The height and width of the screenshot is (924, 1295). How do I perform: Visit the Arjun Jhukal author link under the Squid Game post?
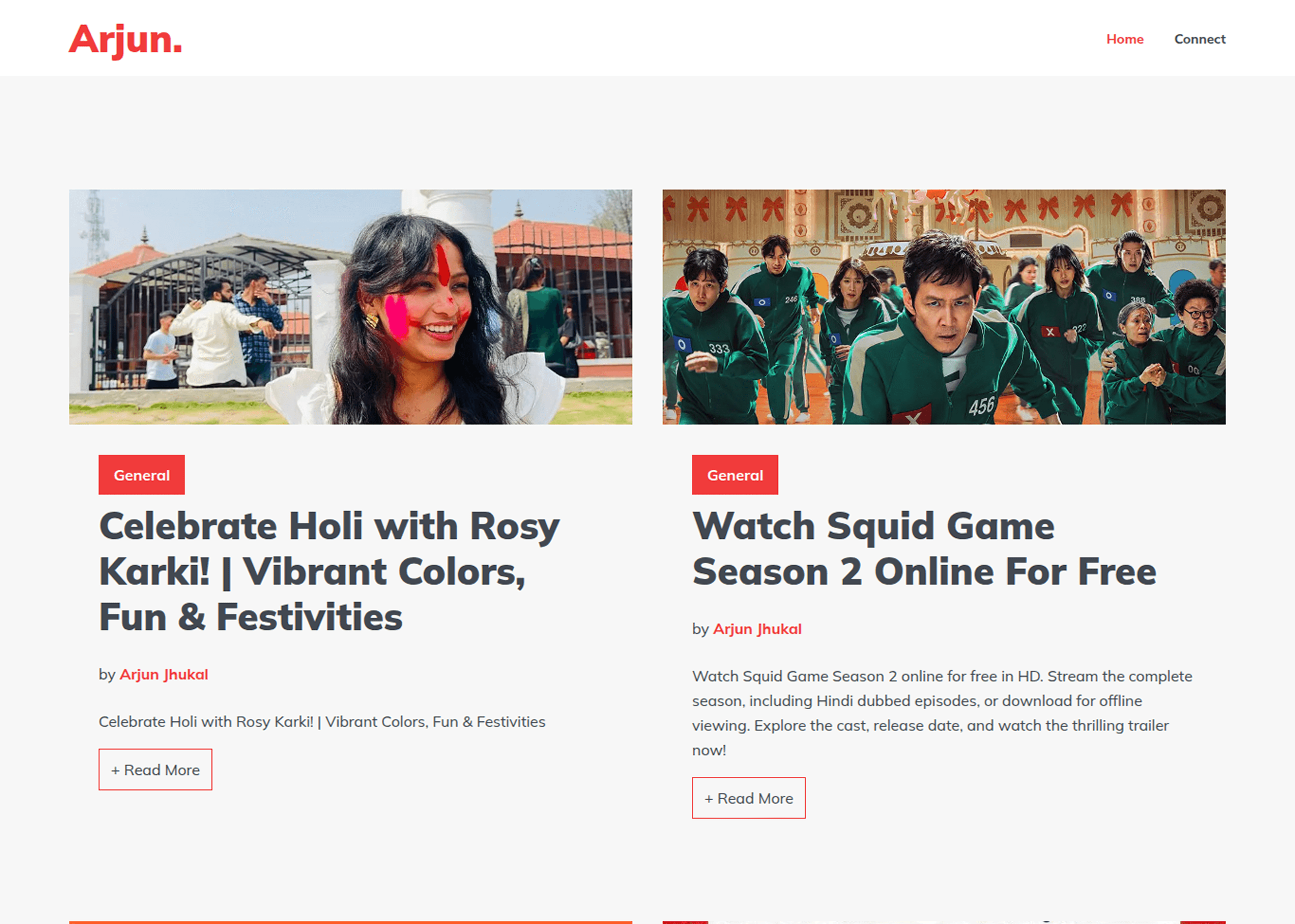click(x=756, y=629)
